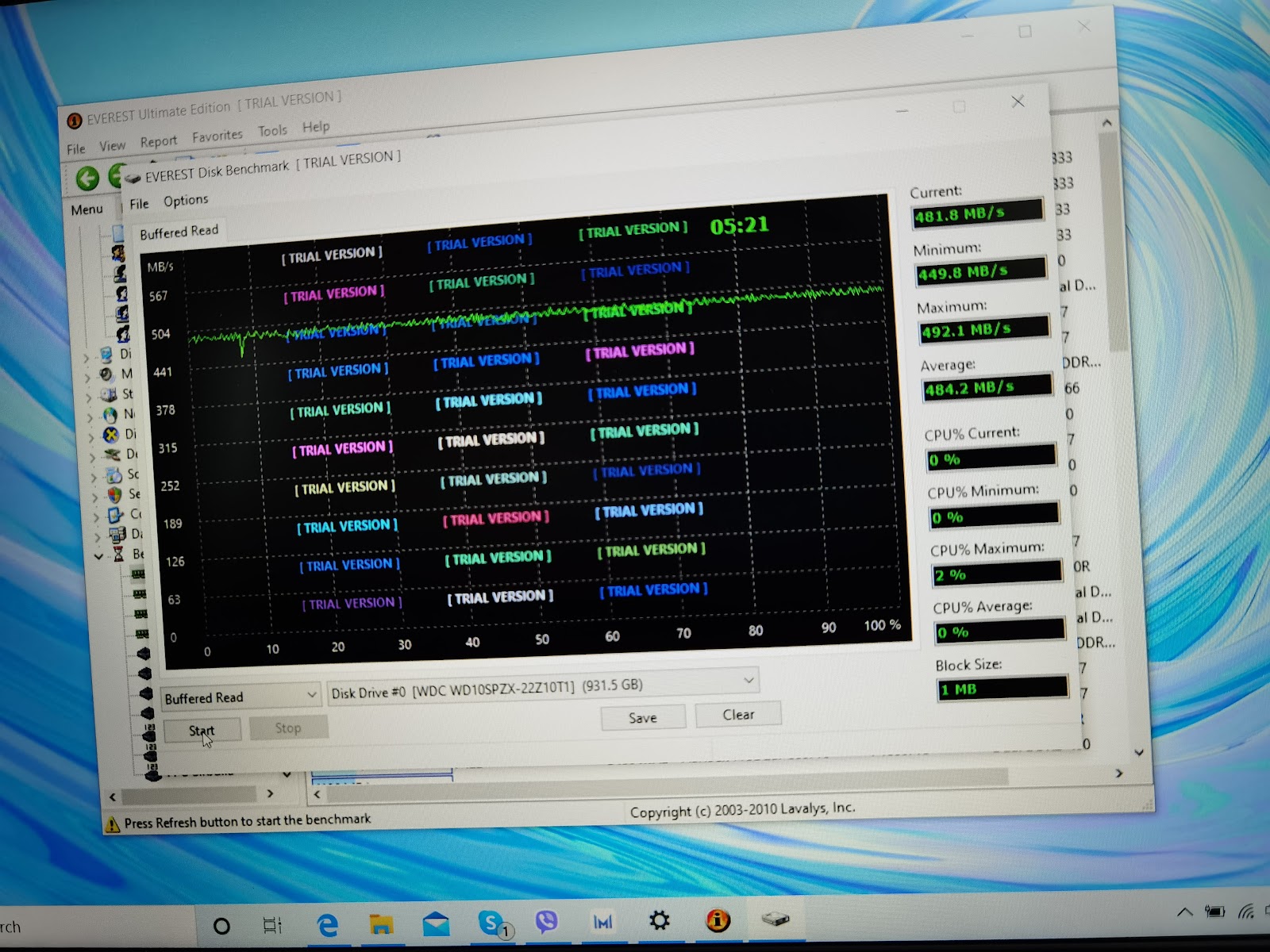The width and height of the screenshot is (1270, 952).
Task: Close the Disk Benchmark window
Action: [1018, 102]
